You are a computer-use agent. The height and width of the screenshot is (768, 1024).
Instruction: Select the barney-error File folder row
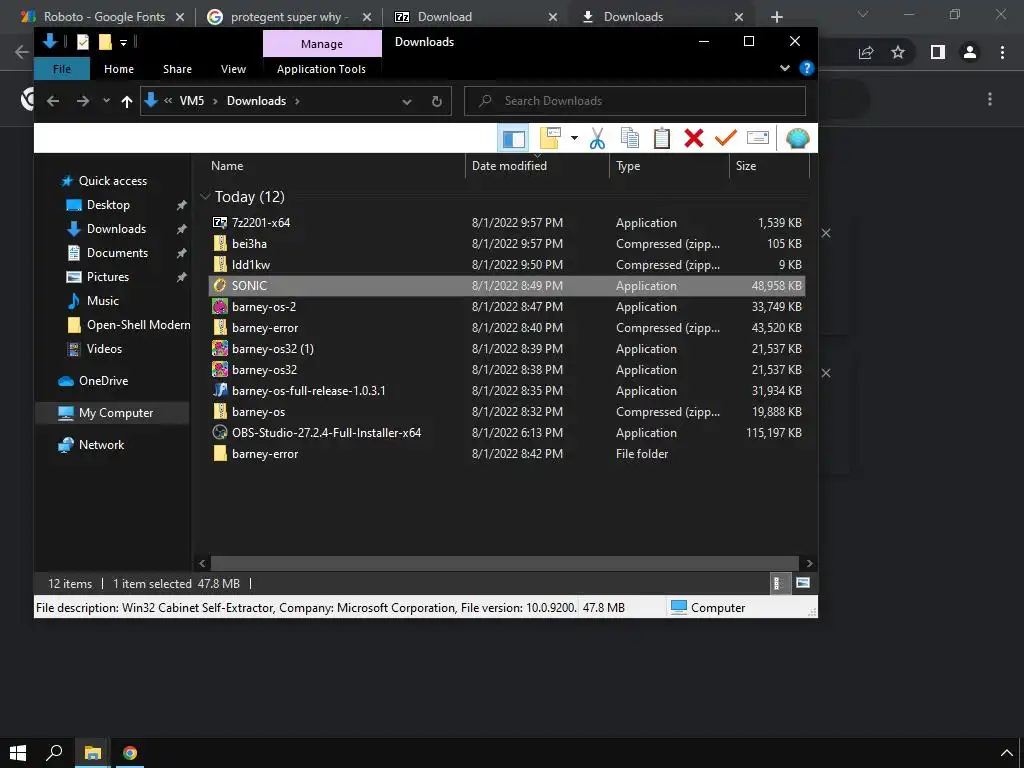pos(507,454)
